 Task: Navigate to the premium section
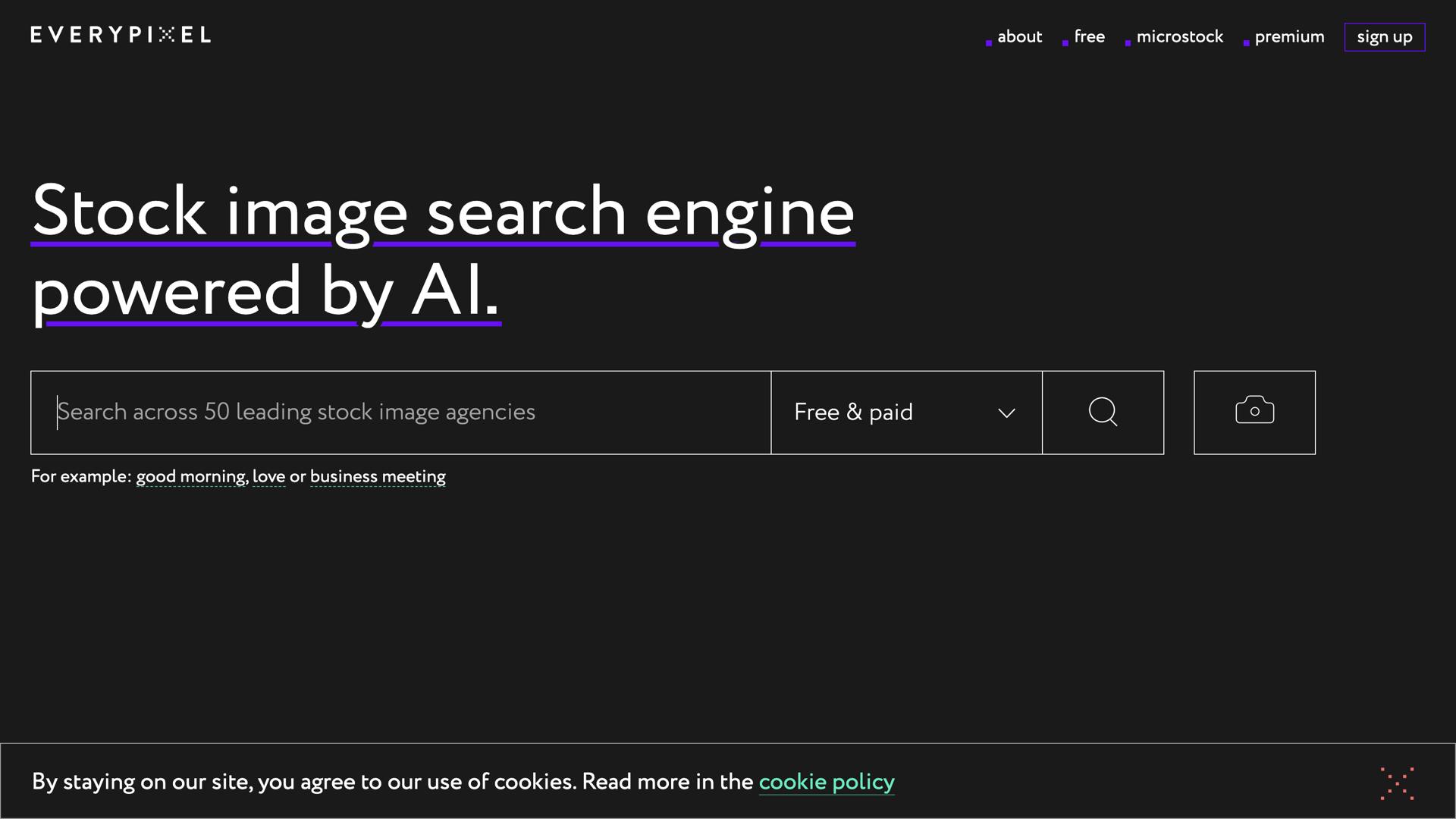(1289, 36)
